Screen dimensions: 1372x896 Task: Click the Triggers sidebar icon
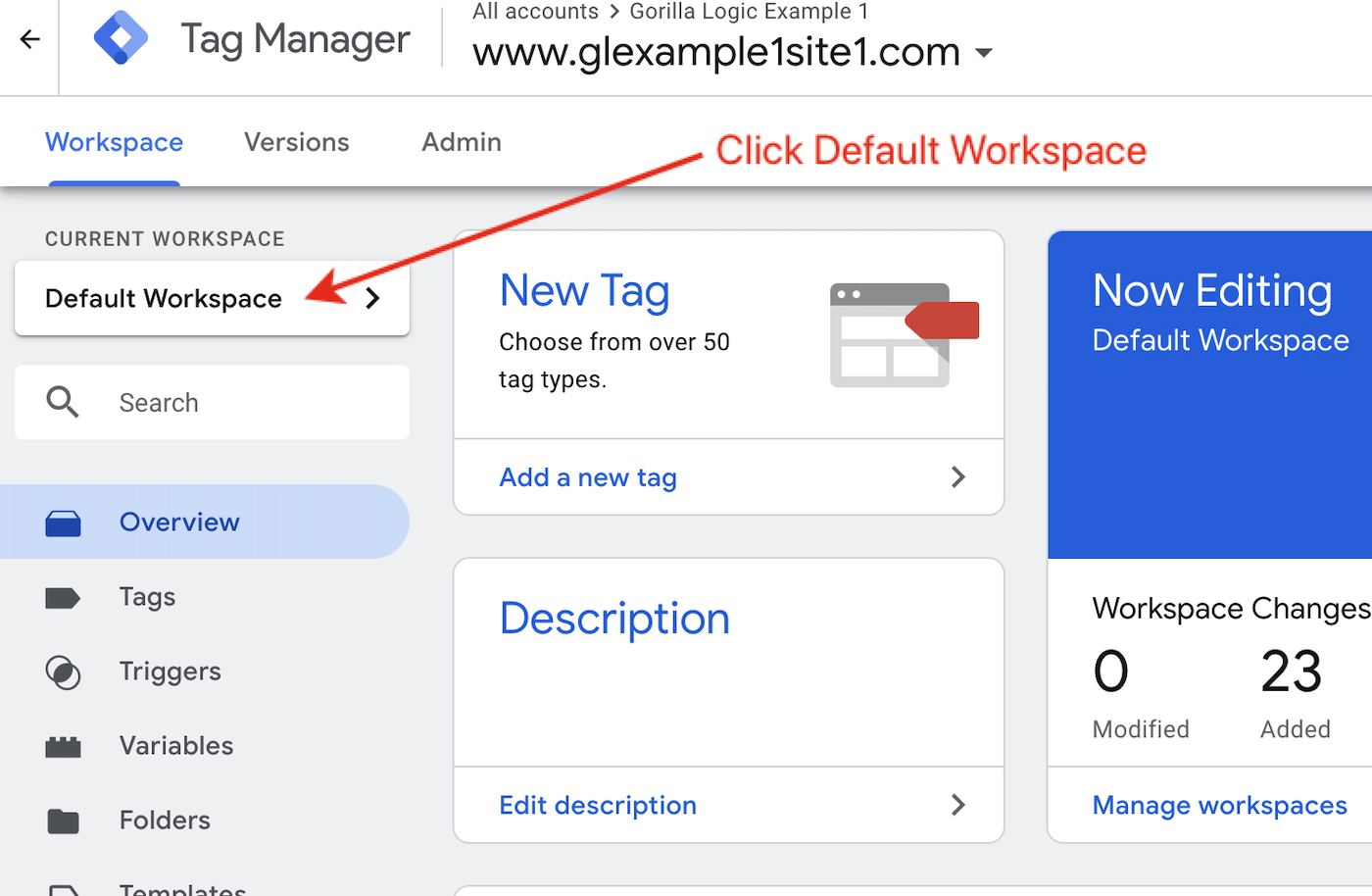pos(63,672)
